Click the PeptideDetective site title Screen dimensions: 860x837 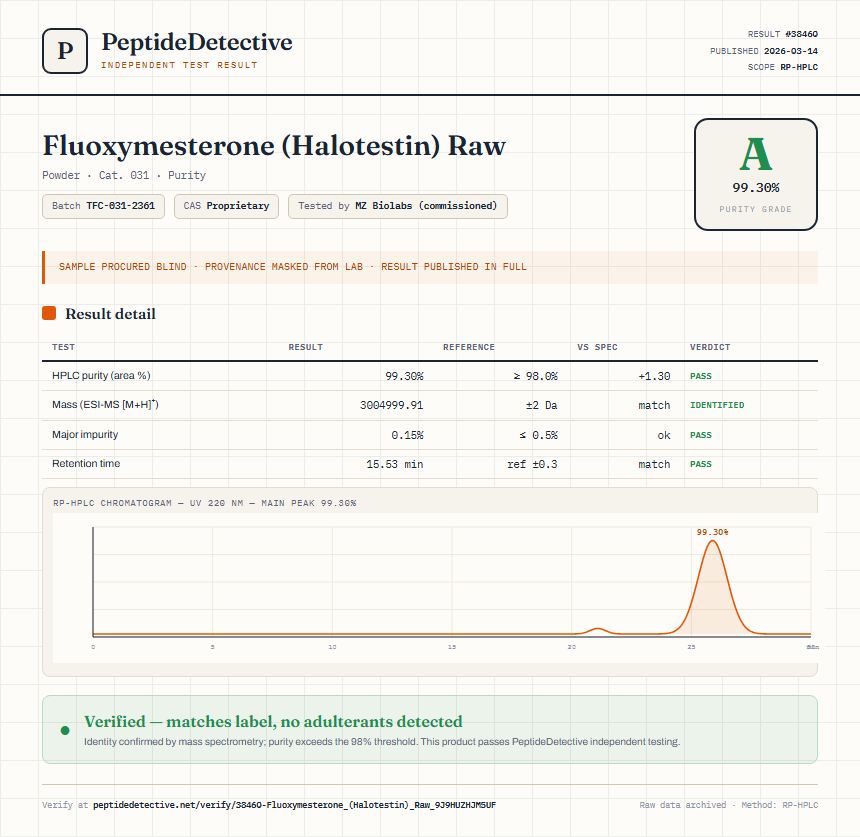[x=197, y=42]
